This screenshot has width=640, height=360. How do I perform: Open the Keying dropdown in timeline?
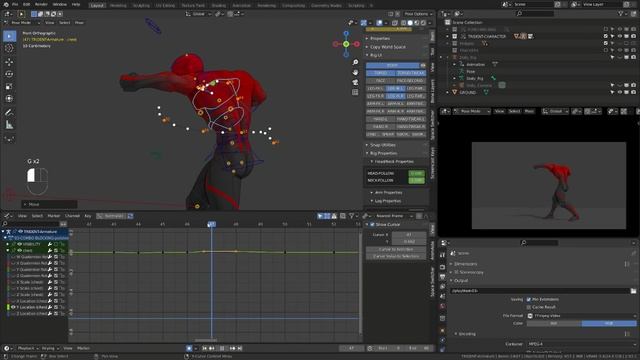50,349
